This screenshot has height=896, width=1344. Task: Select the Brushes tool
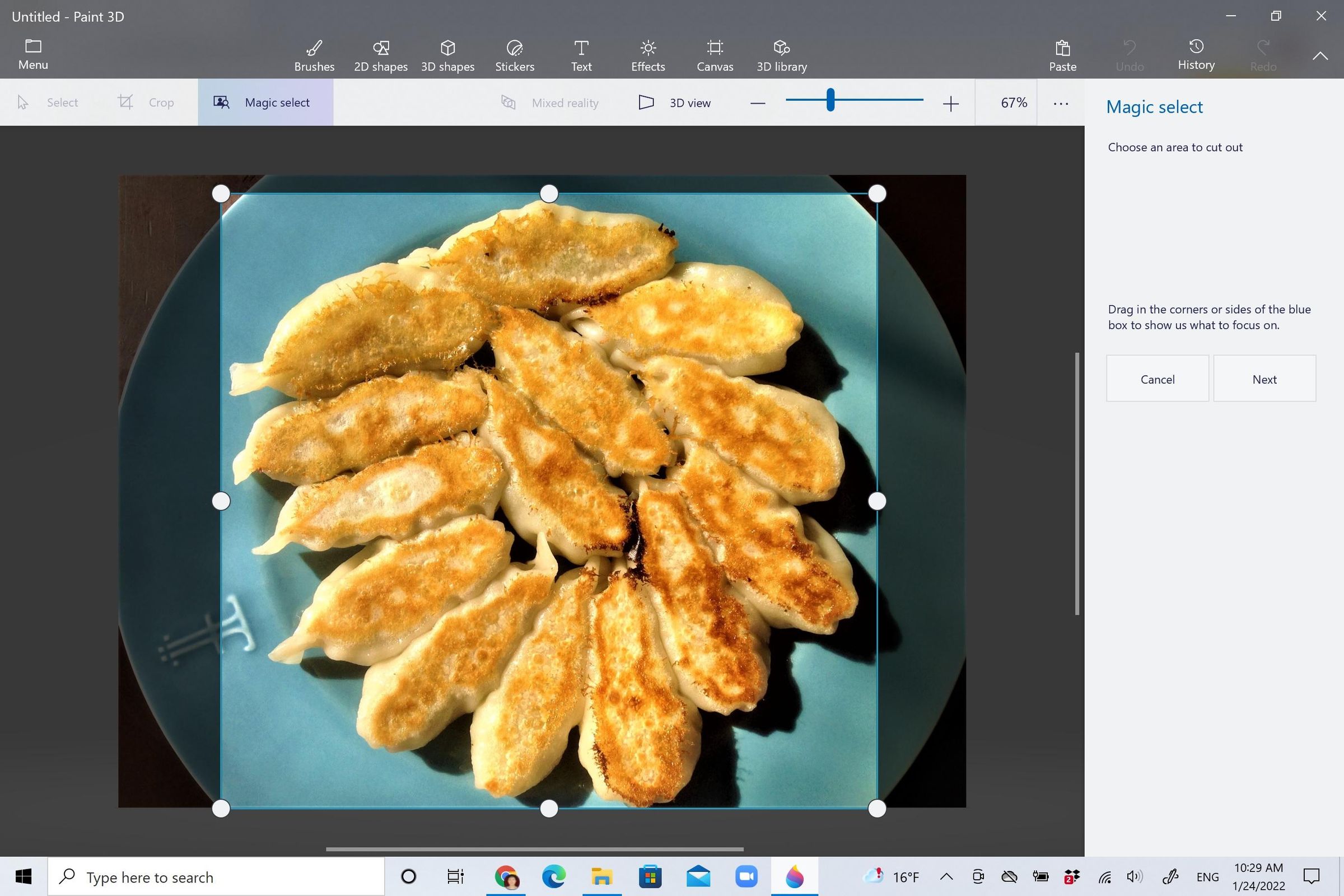[x=314, y=54]
